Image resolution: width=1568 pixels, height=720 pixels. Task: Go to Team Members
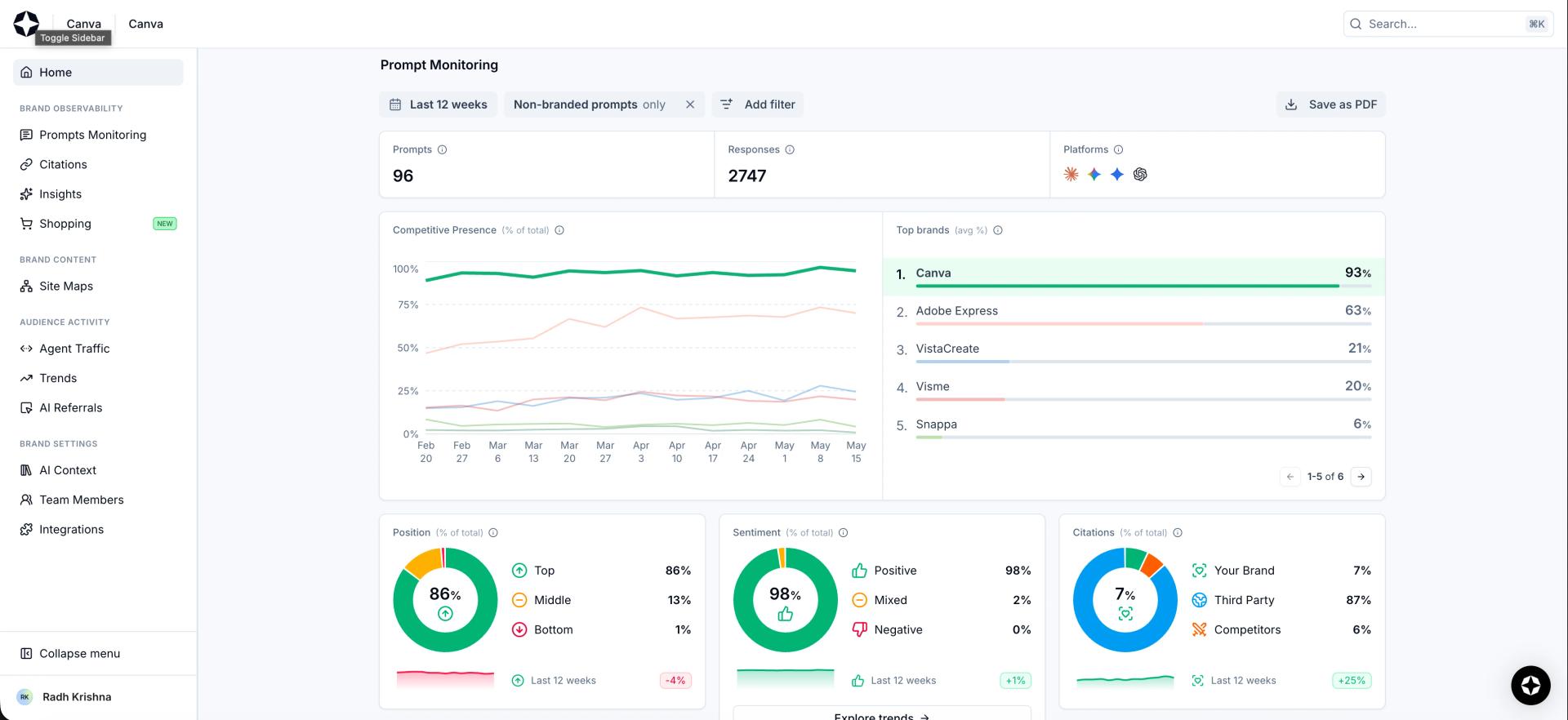[98, 500]
